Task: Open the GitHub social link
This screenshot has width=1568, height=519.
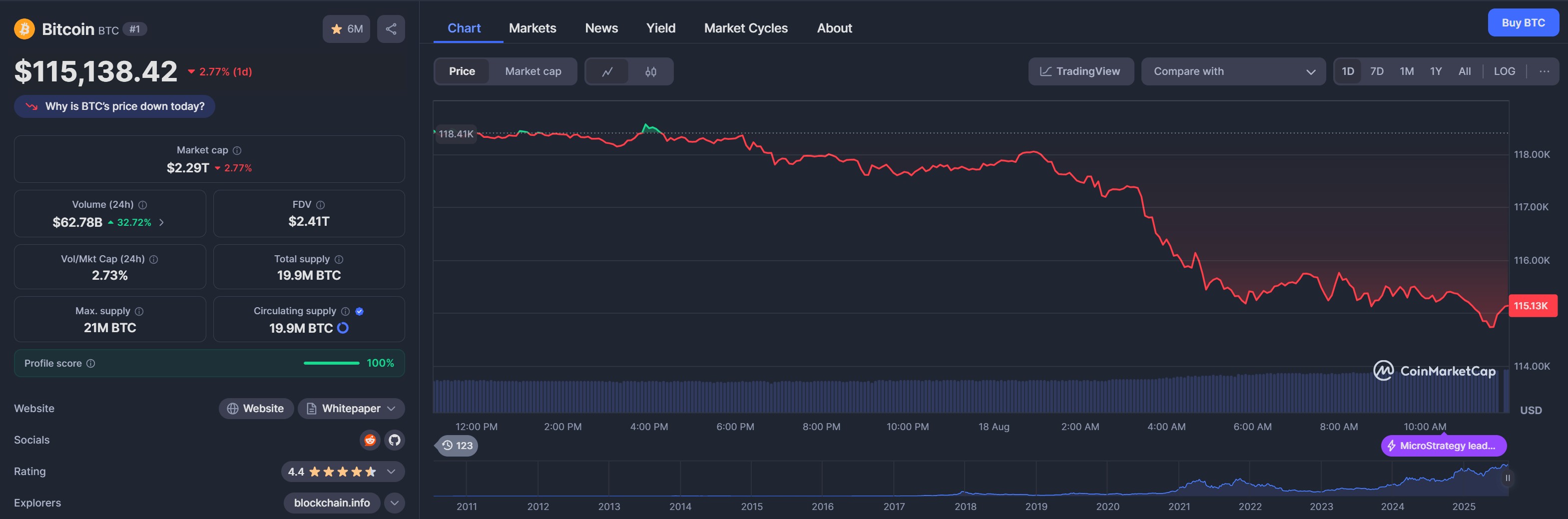Action: click(395, 440)
